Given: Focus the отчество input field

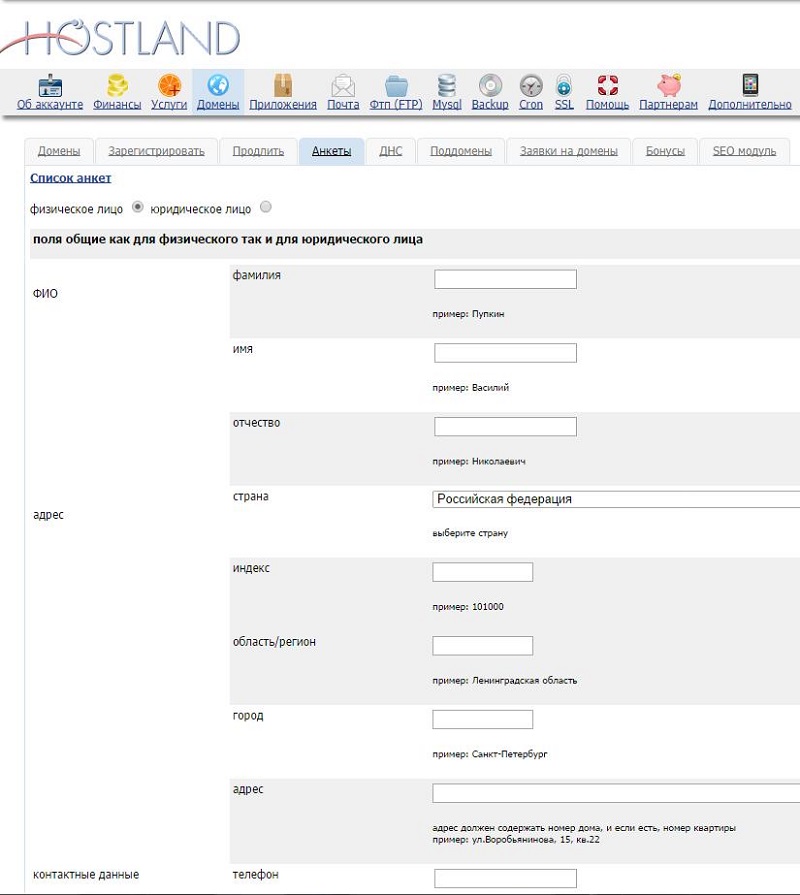Looking at the screenshot, I should point(506,426).
